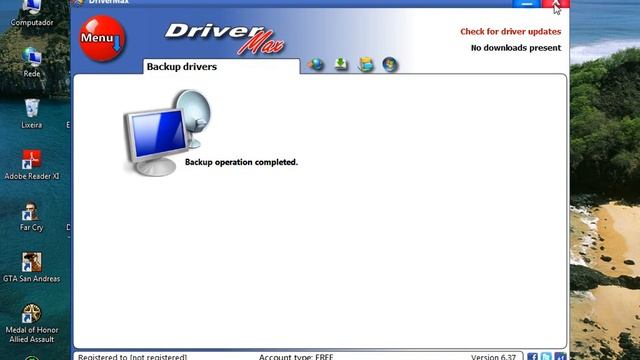
Task: Click the computer and satellite dish image
Action: tap(167, 133)
